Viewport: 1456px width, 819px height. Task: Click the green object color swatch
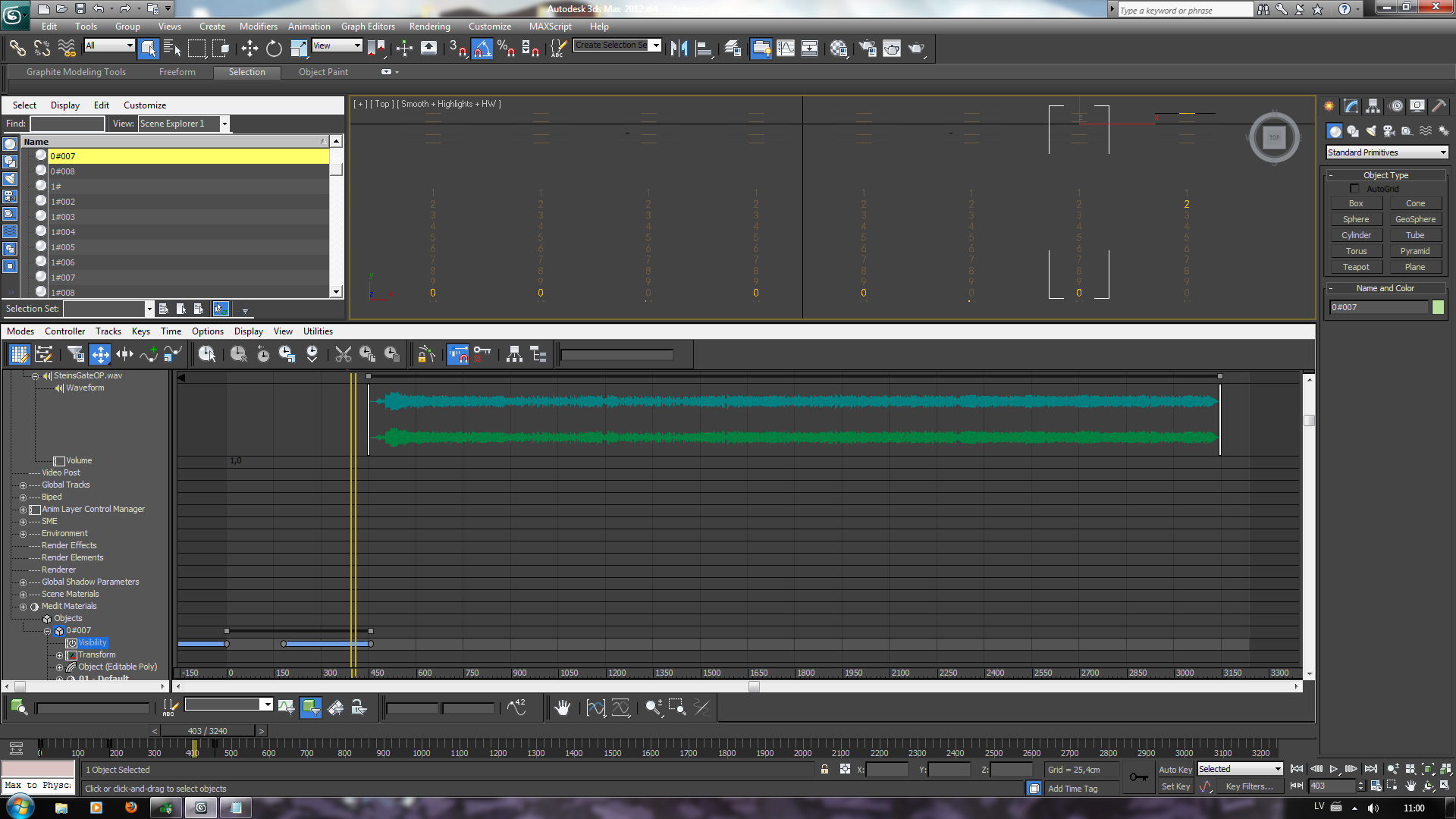[x=1438, y=307]
